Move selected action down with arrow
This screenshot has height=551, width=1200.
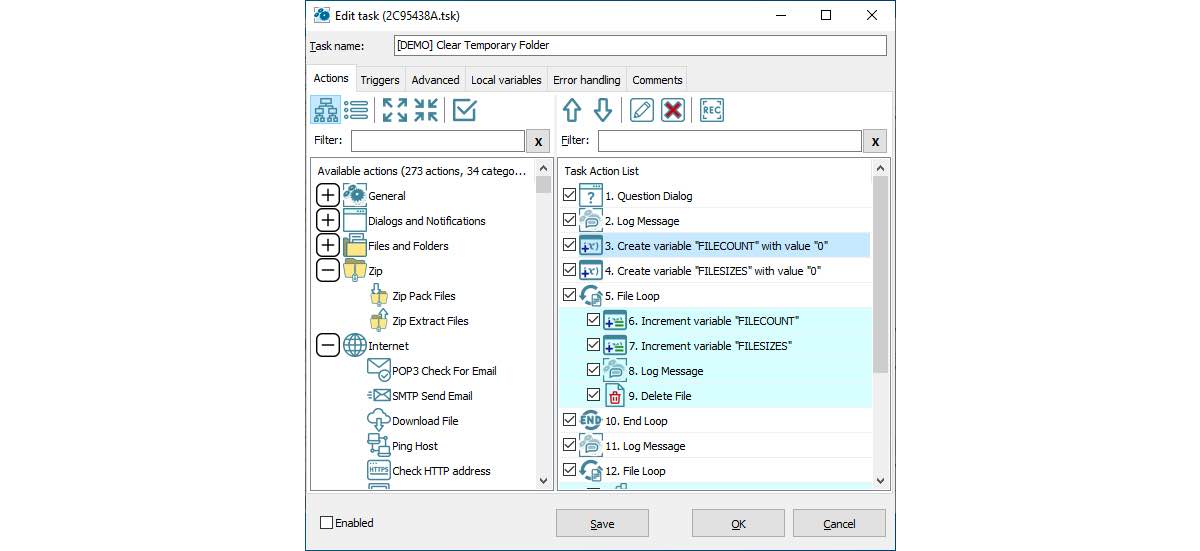(x=603, y=110)
